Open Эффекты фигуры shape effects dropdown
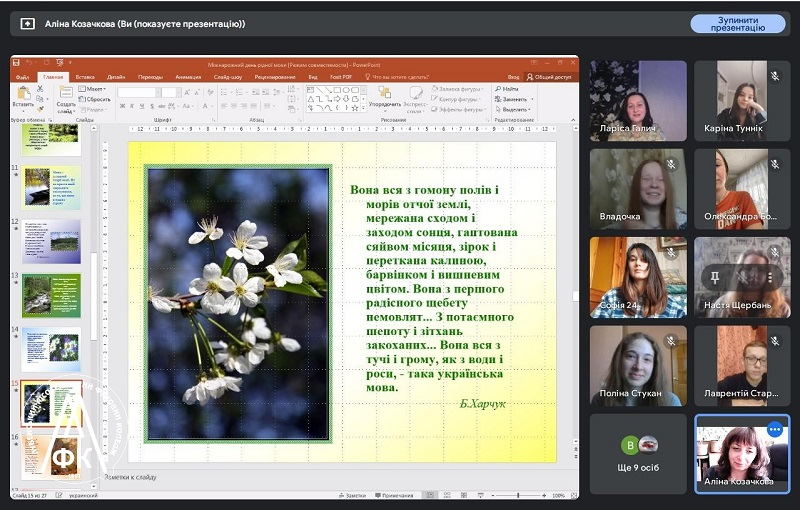 [x=458, y=109]
